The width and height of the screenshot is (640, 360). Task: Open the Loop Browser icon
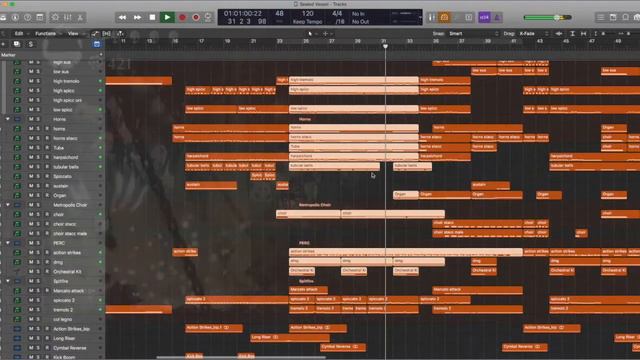(625, 17)
